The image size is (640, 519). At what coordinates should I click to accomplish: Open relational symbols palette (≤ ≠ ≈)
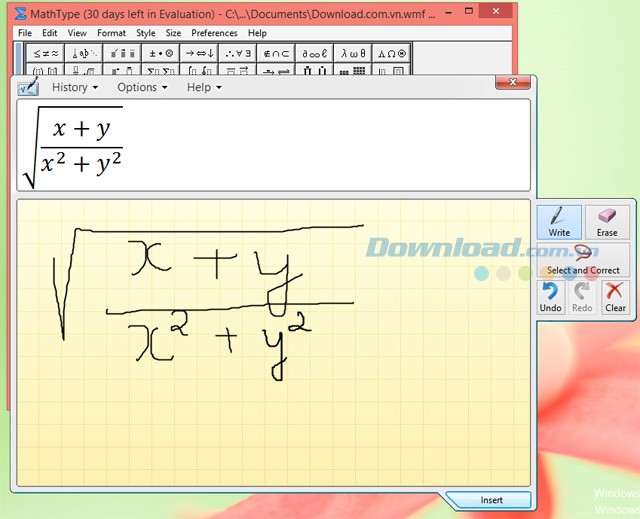click(x=46, y=52)
